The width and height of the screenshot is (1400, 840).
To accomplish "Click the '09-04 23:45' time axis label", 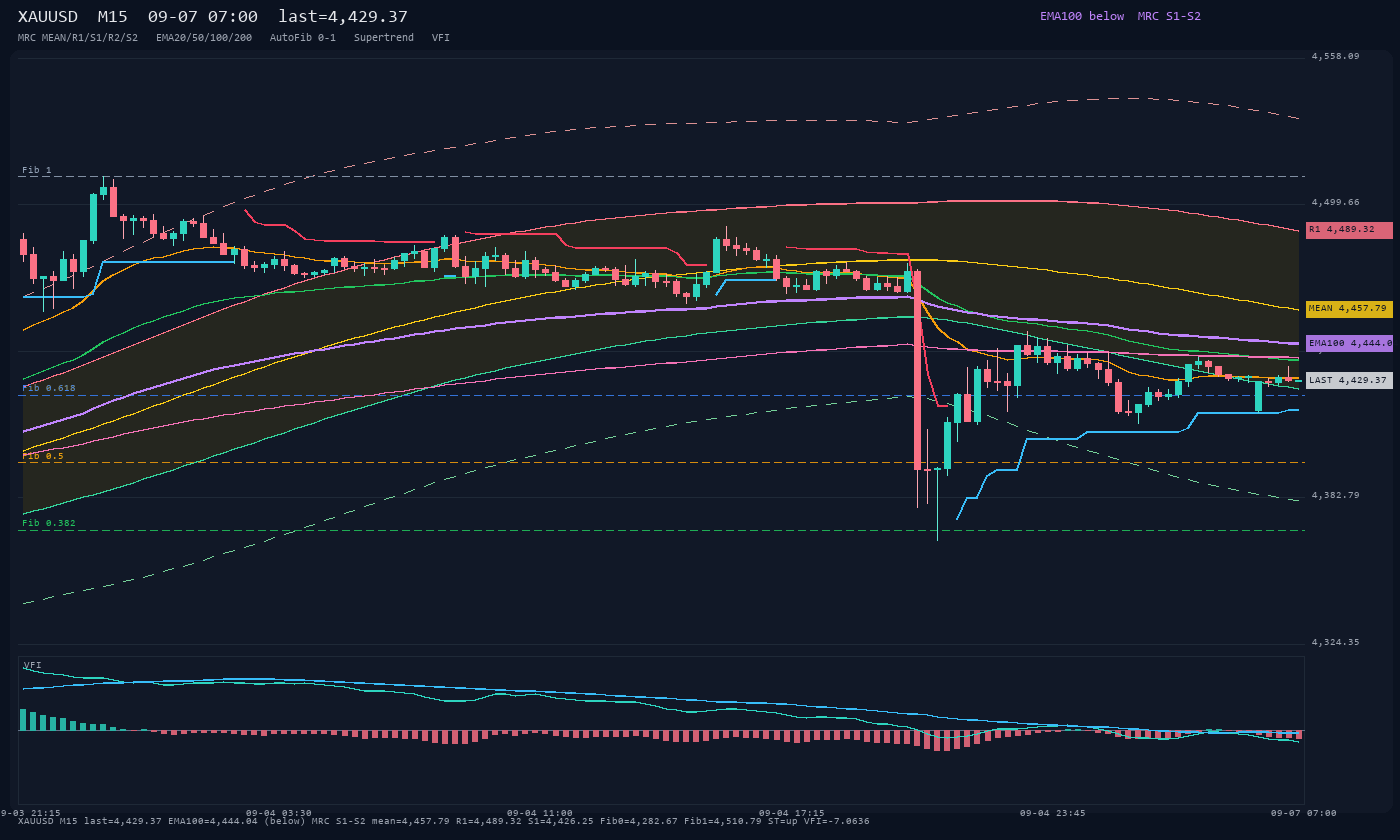I will coord(1053,813).
